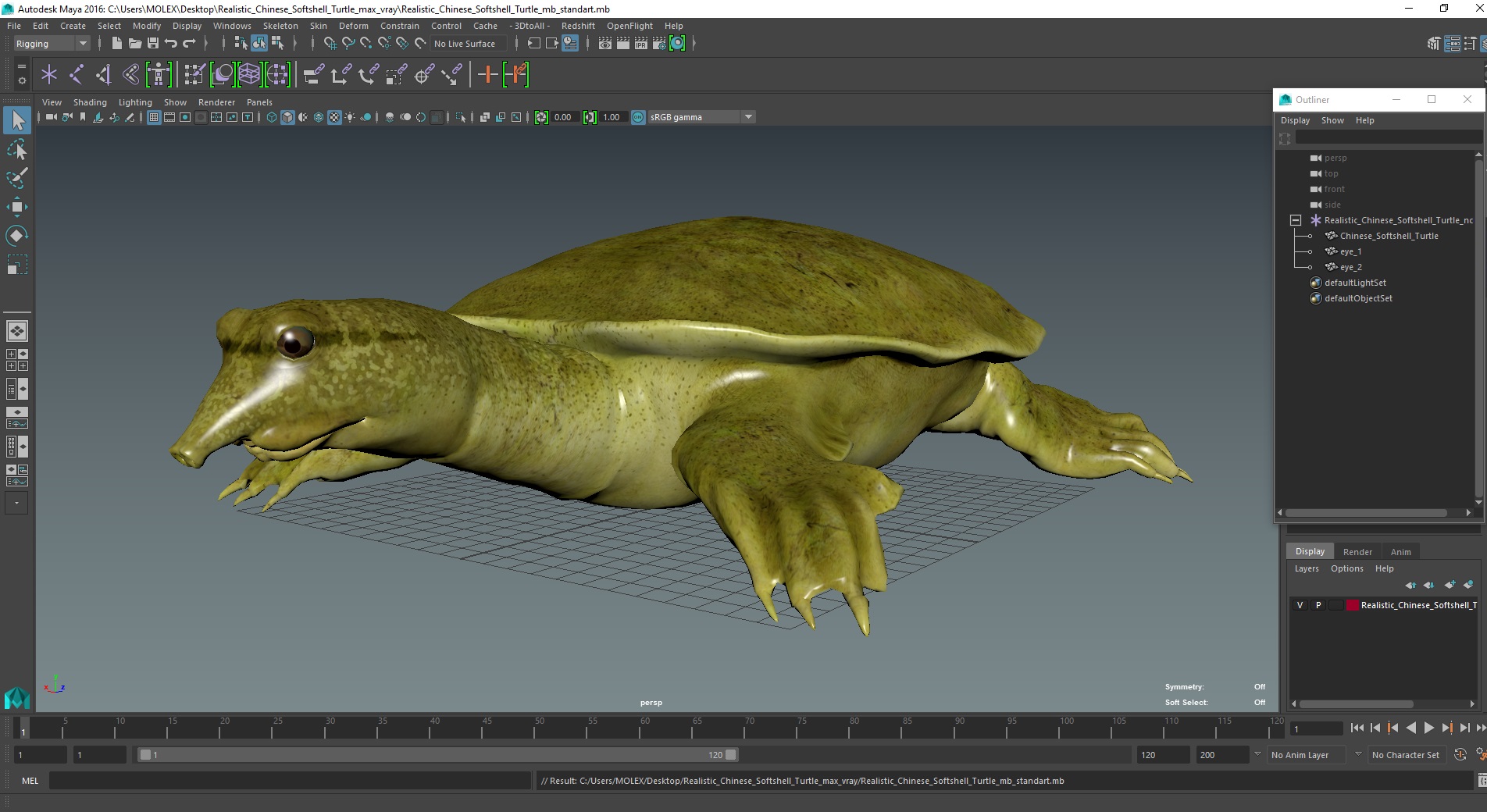Activate the Rotate tool in toolbox
The width and height of the screenshot is (1487, 812).
point(16,236)
